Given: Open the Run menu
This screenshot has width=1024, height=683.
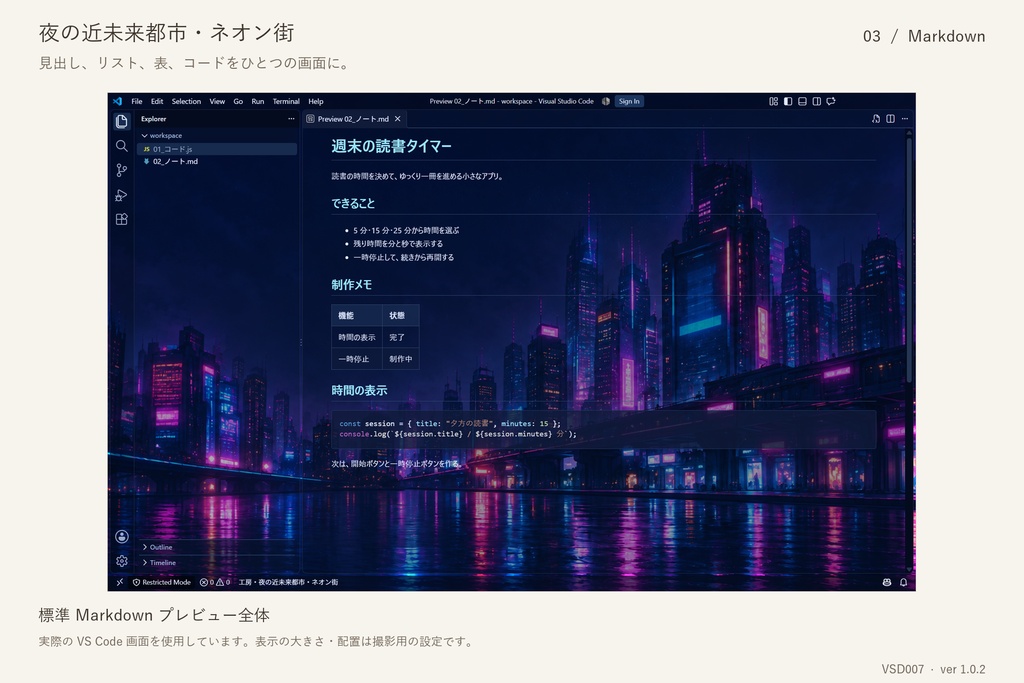Looking at the screenshot, I should [x=258, y=101].
